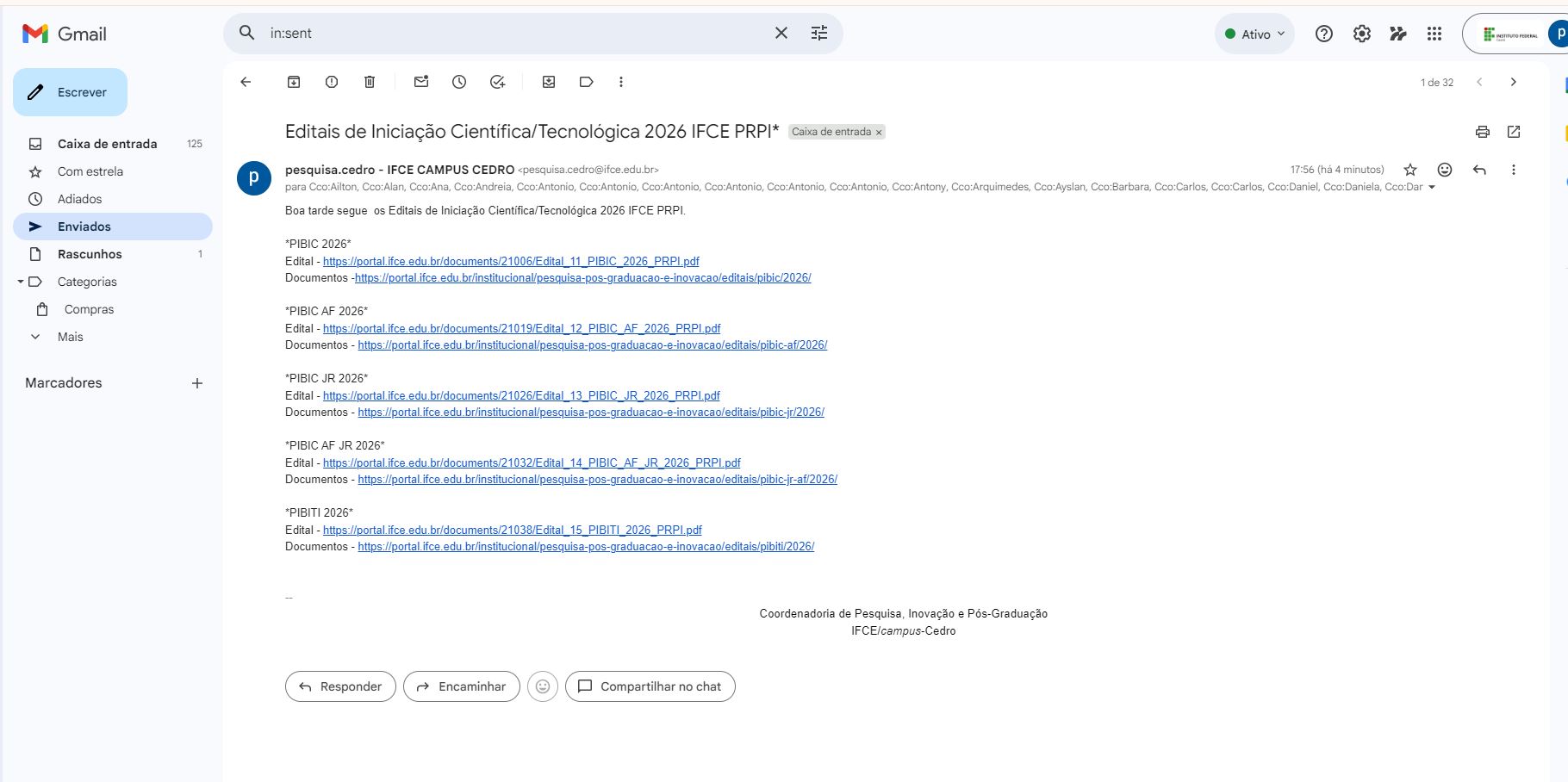This screenshot has width=1568, height=782.
Task: Delete the email with trash icon
Action: 370,82
